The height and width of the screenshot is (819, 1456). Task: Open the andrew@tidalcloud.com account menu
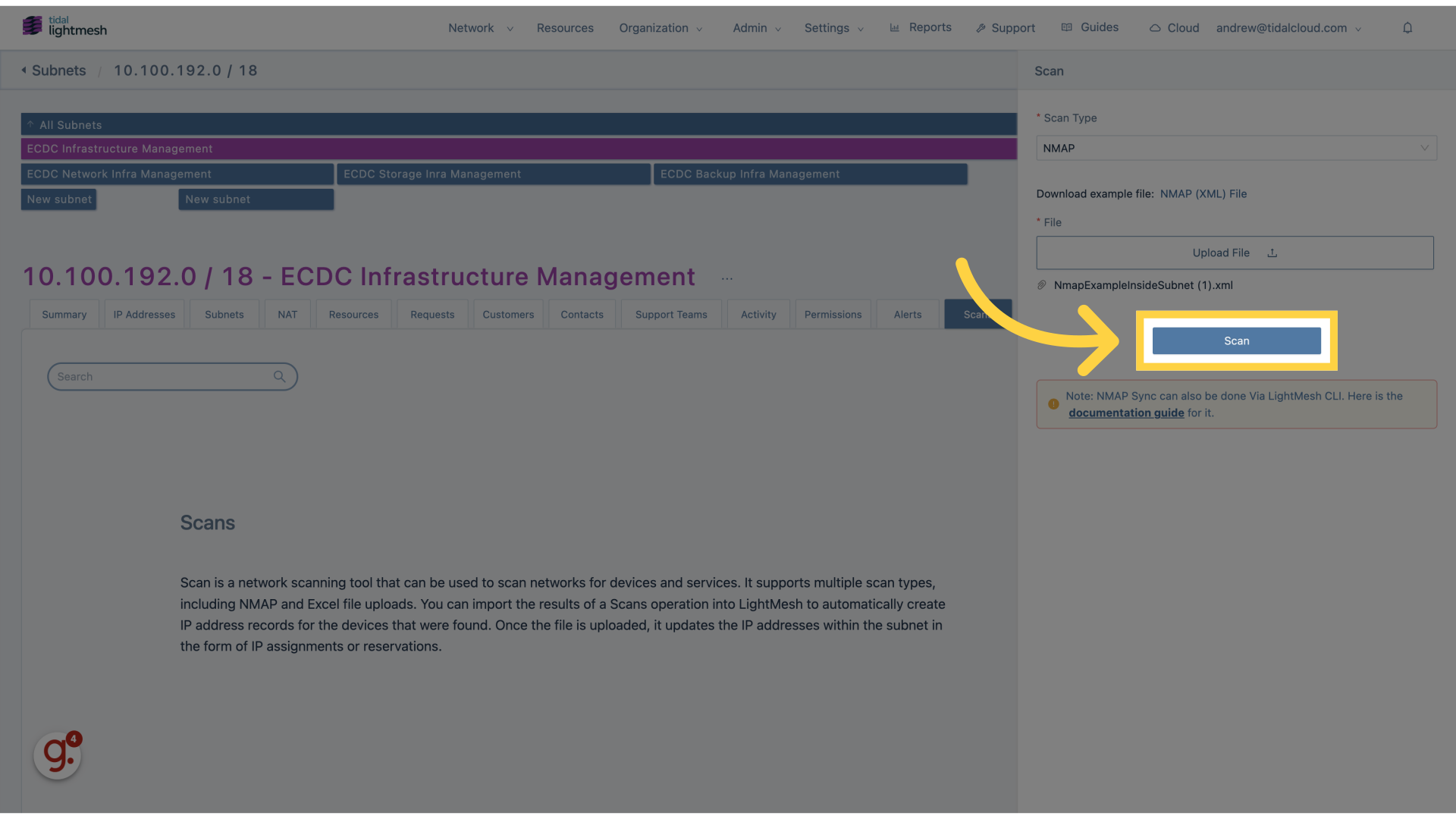pyautogui.click(x=1289, y=28)
